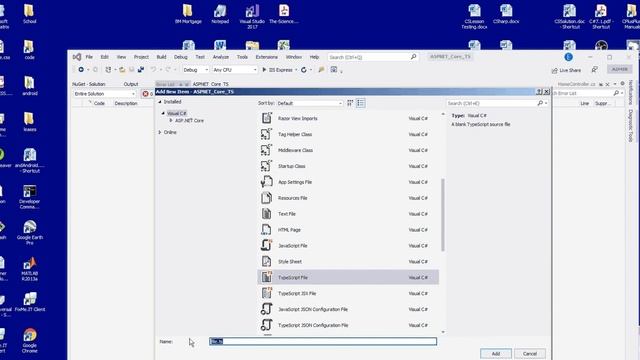Expand the Online tree node
The image size is (640, 360).
click(160, 132)
